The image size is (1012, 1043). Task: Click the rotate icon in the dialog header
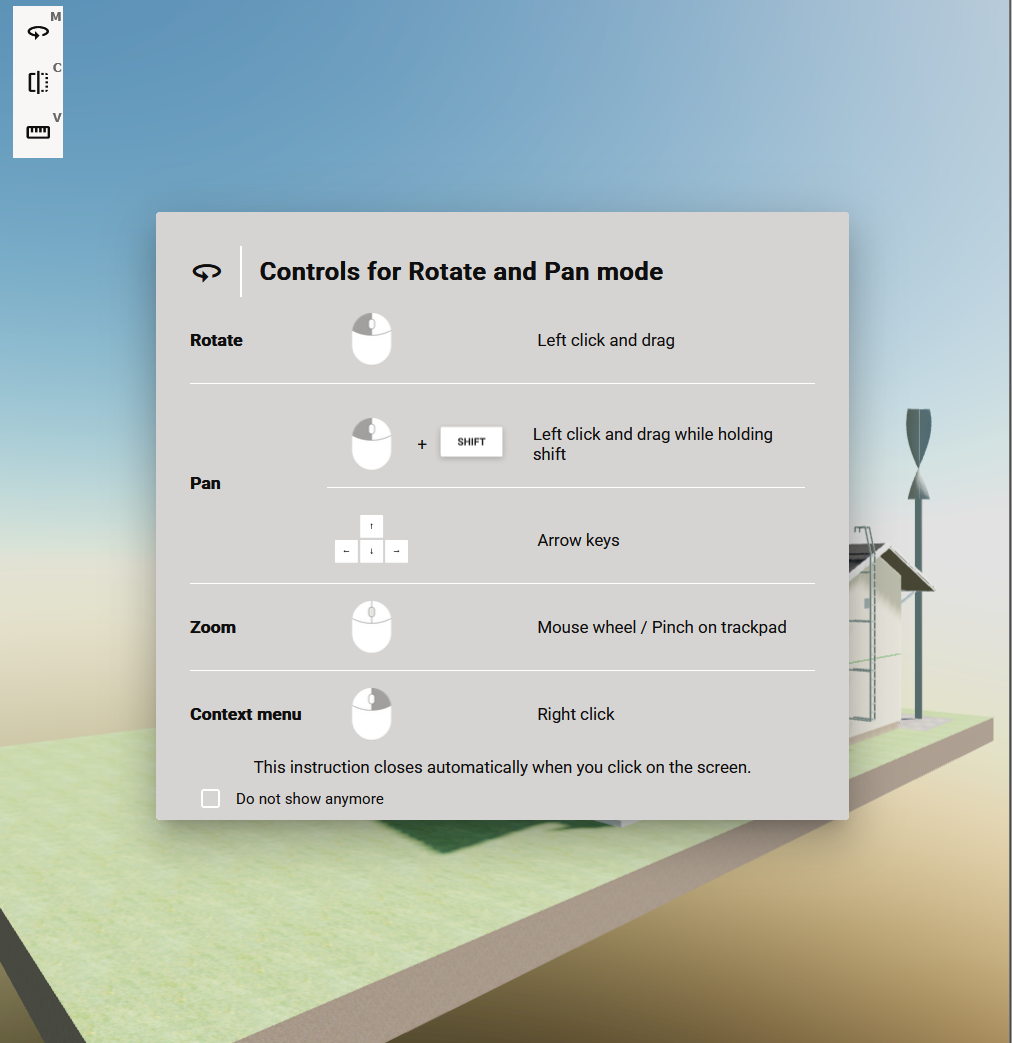click(207, 272)
